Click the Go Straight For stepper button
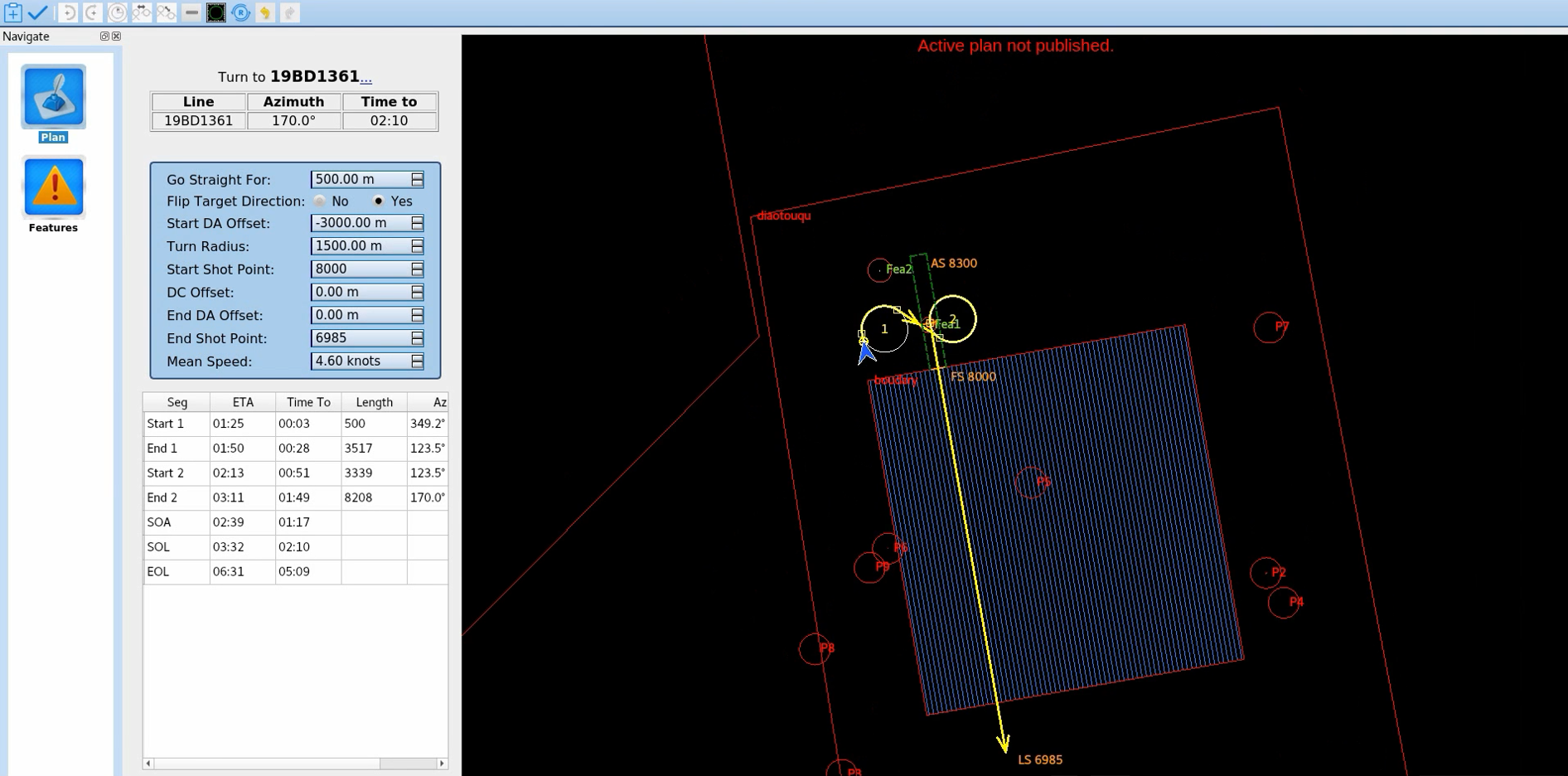 417,179
